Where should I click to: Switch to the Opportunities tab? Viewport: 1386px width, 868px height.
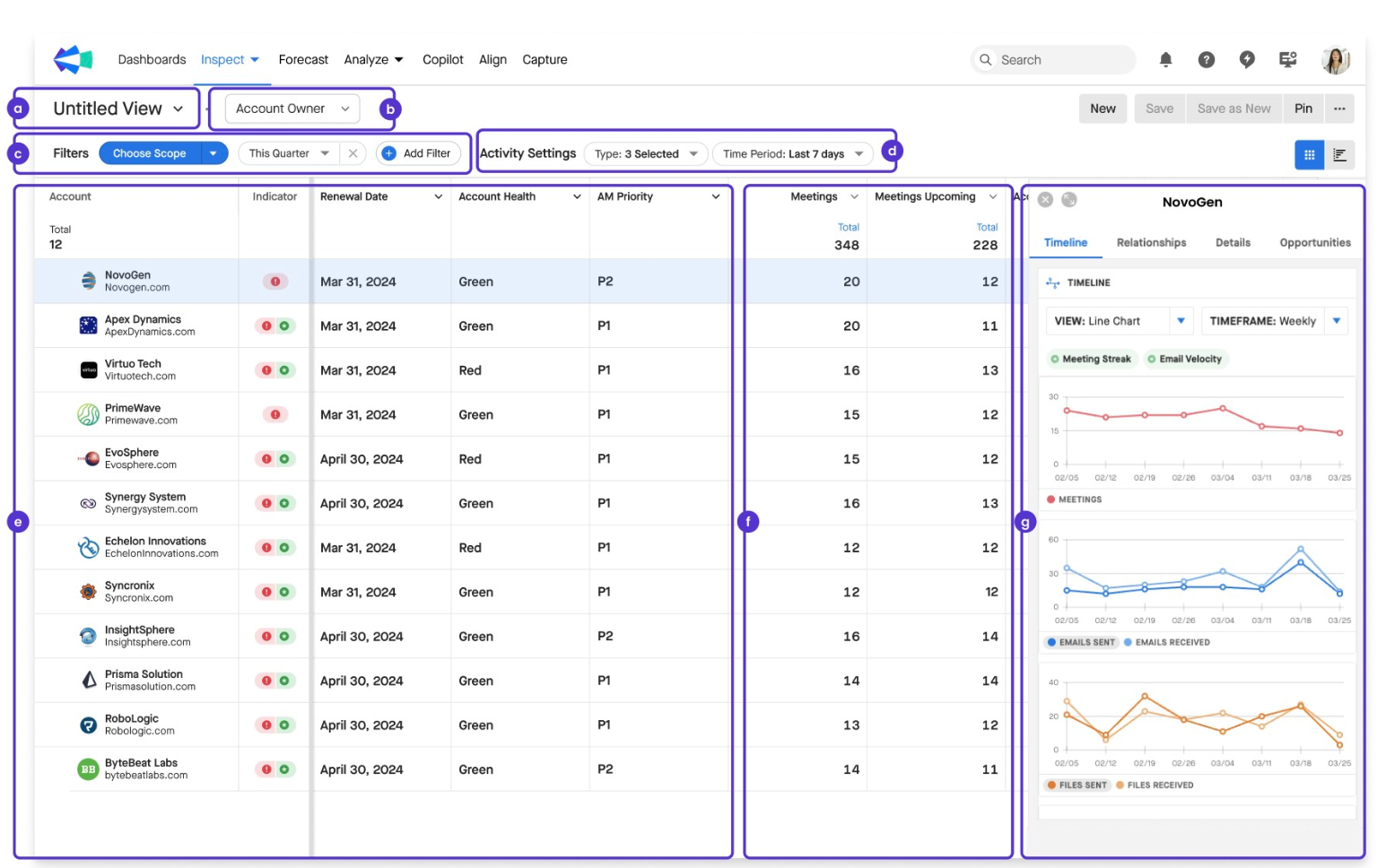[x=1315, y=242]
